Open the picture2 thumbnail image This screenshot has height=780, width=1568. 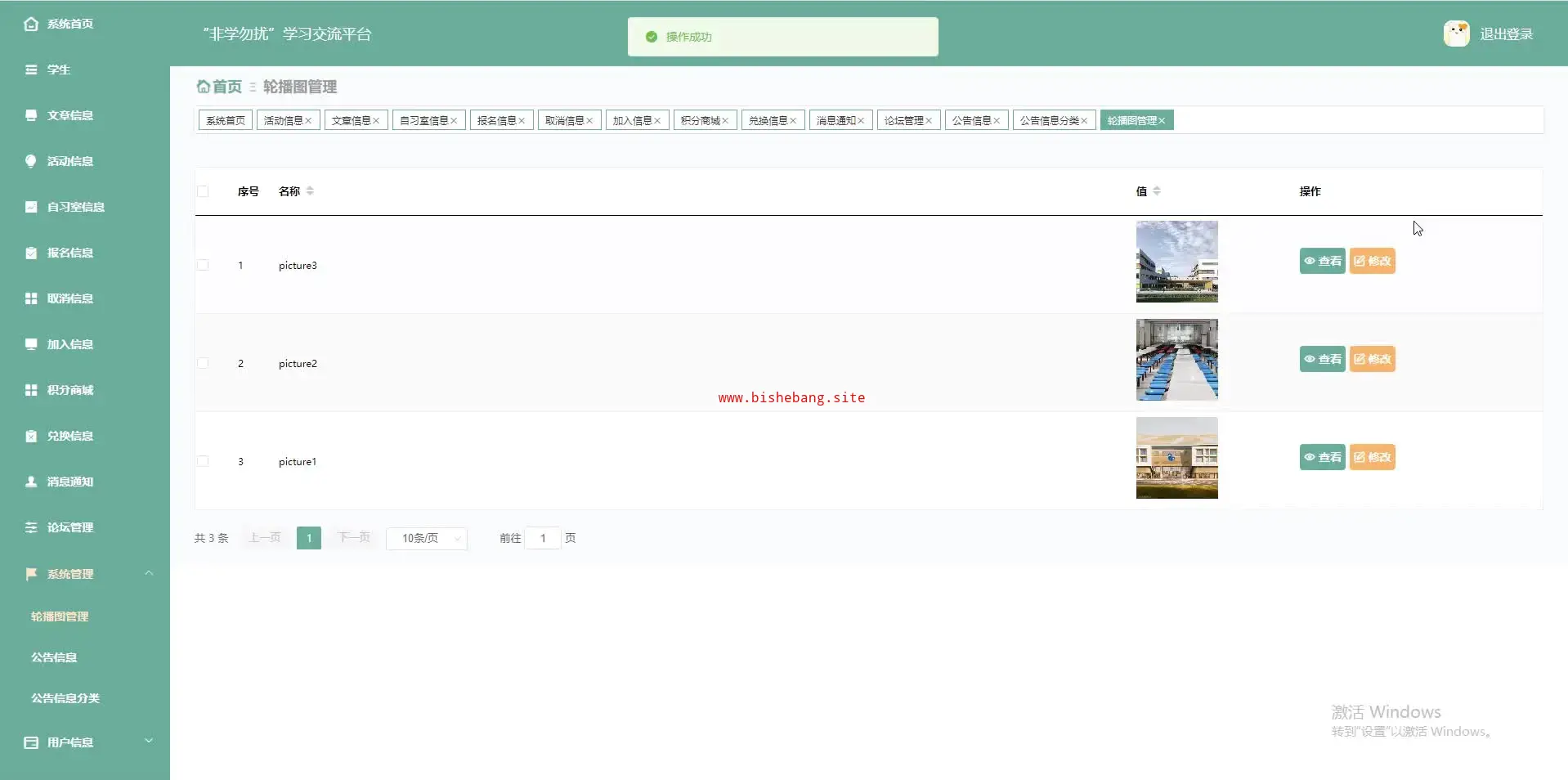coord(1177,360)
